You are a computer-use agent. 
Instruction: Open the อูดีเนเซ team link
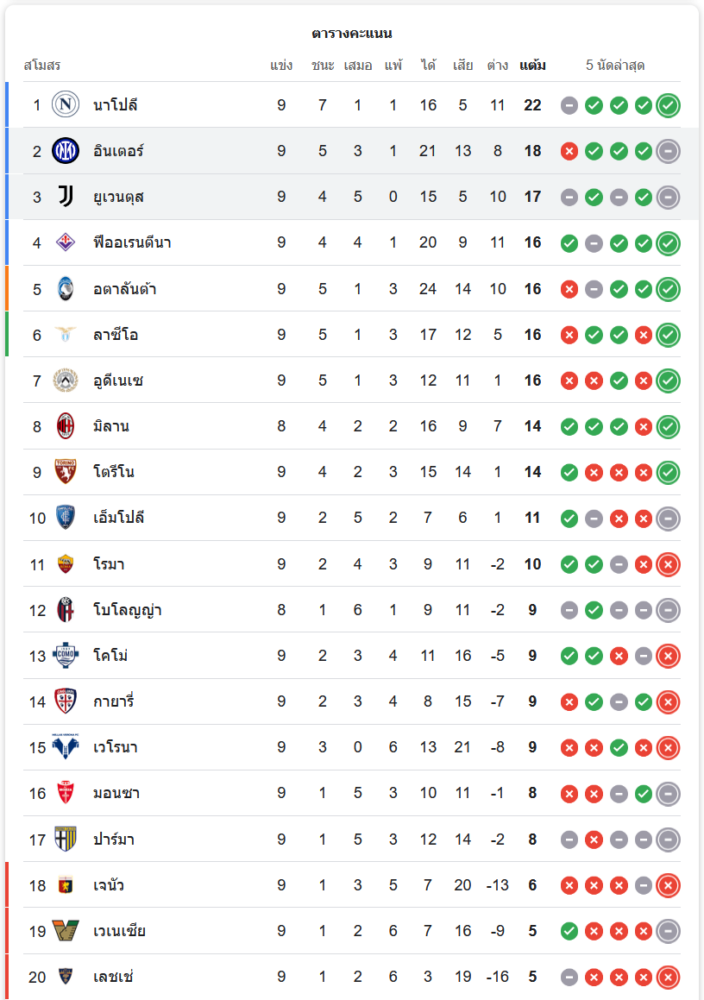click(119, 381)
